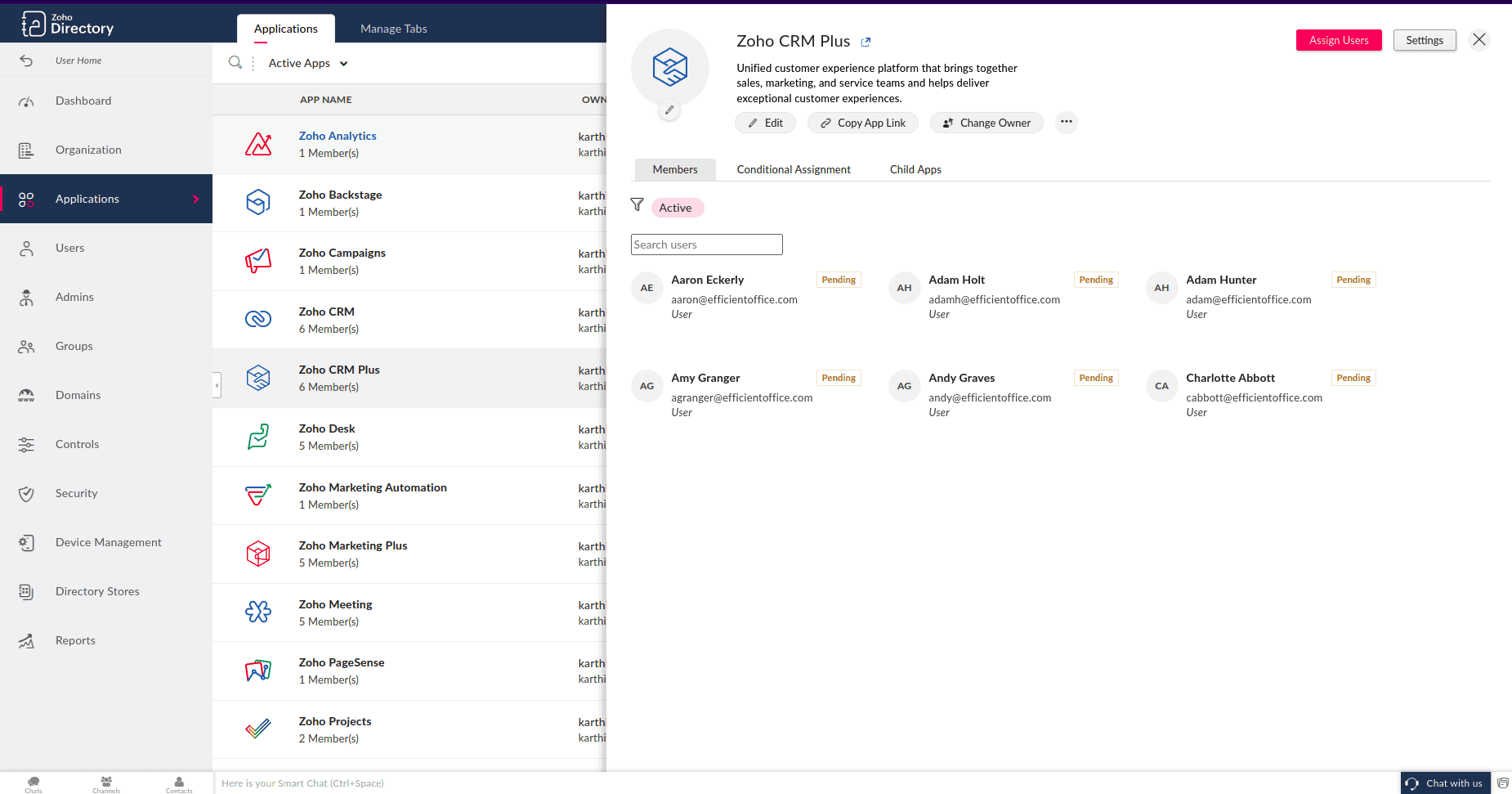This screenshot has height=794, width=1512.
Task: Collapse the sidebar panel handle
Action: tap(217, 384)
